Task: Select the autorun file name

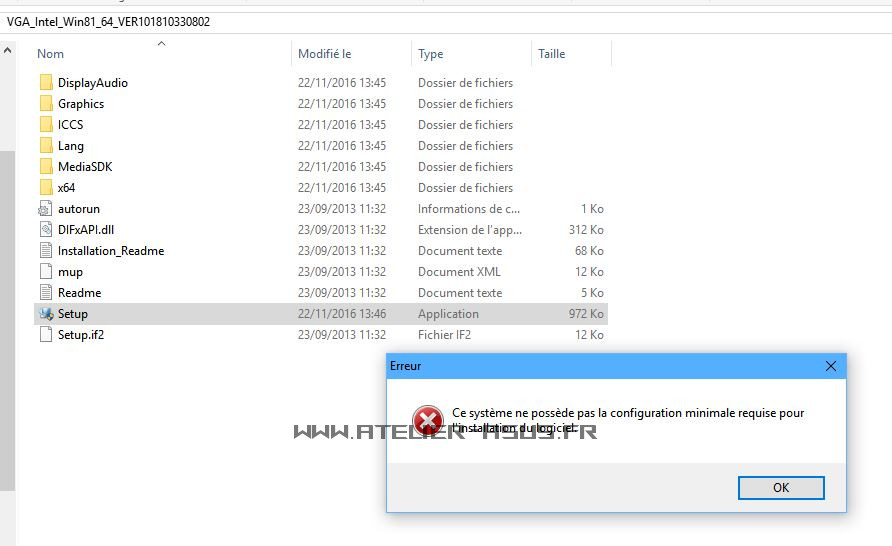Action: click(79, 209)
